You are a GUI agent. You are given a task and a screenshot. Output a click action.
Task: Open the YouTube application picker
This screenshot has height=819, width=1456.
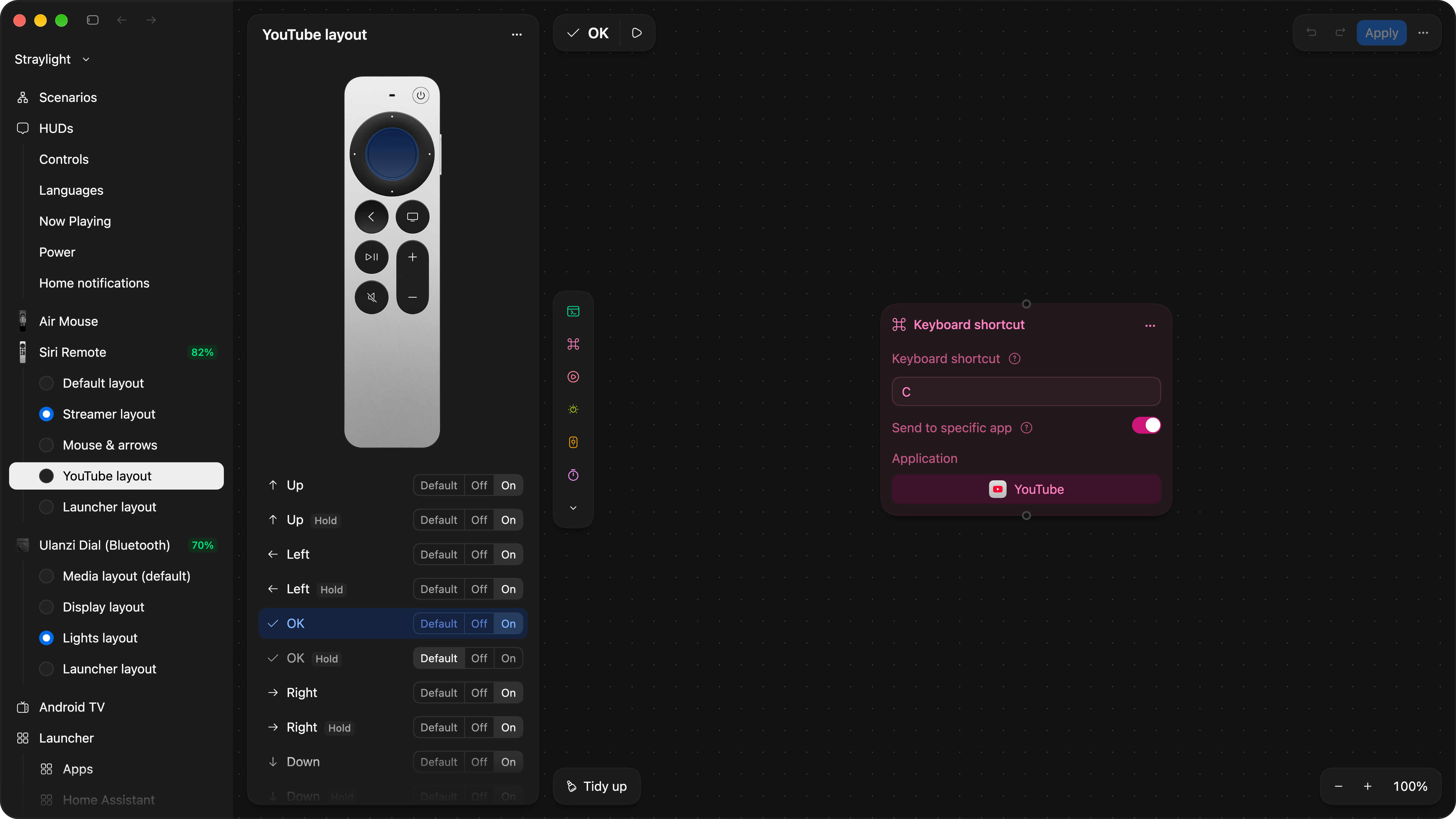tap(1026, 490)
